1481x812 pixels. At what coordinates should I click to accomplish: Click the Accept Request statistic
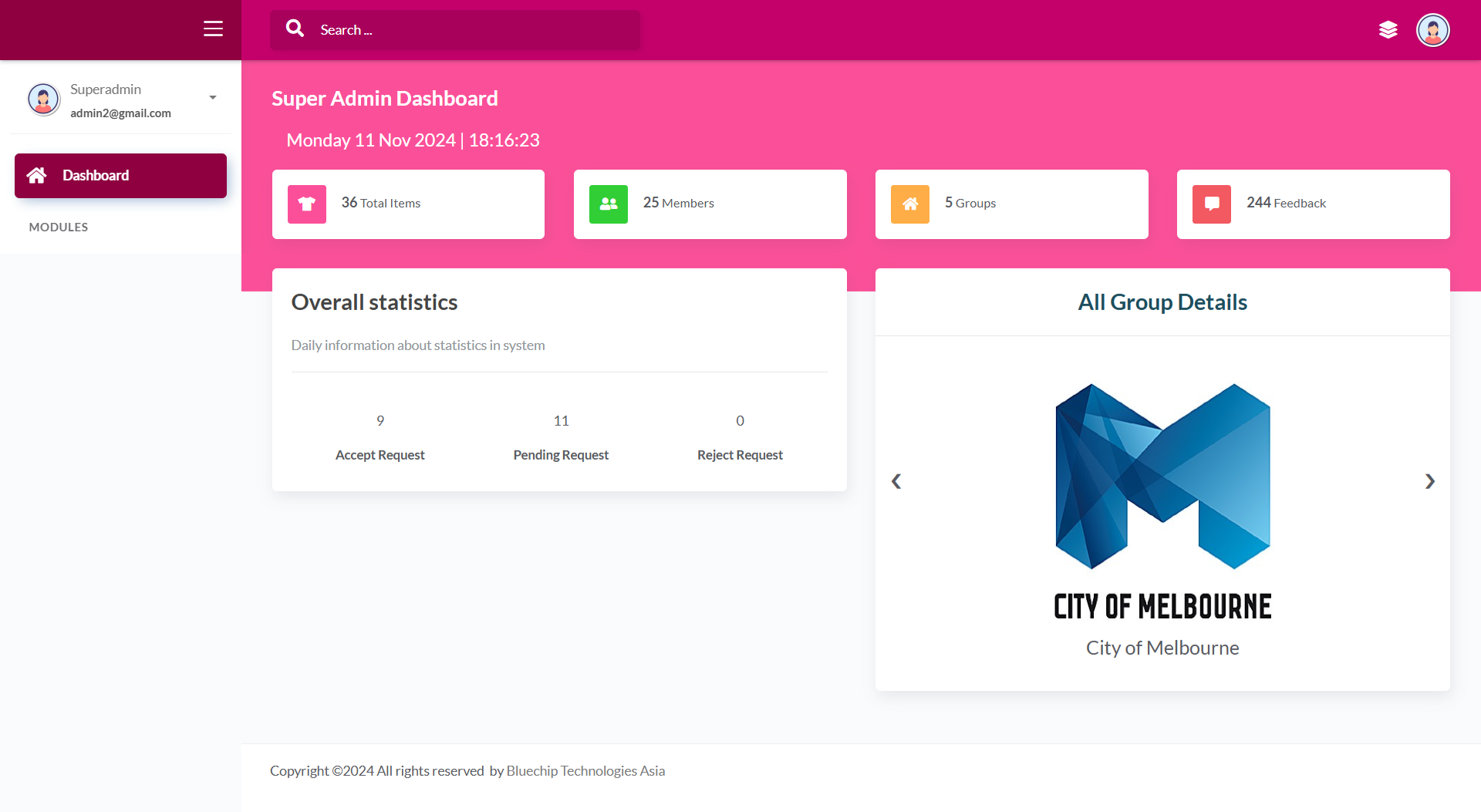click(x=380, y=438)
